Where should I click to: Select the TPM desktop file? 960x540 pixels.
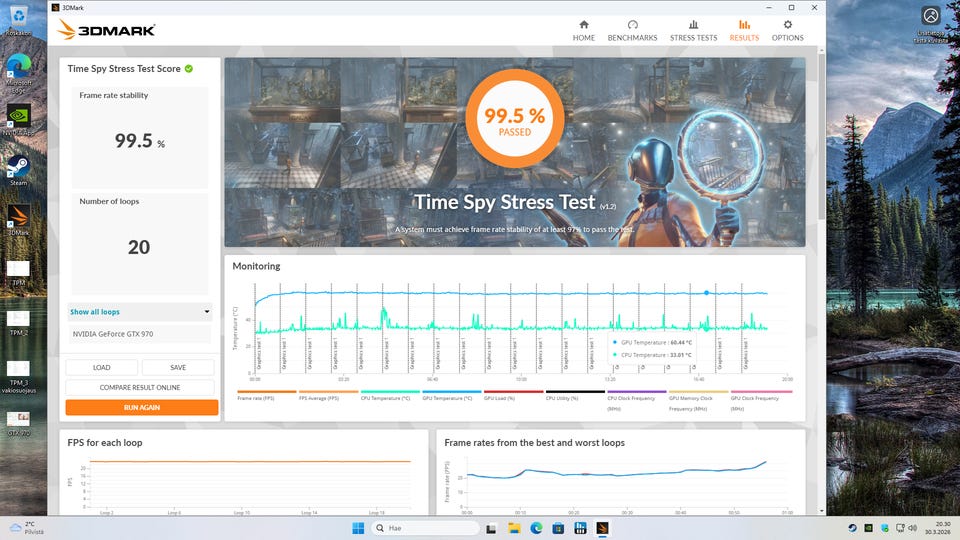tap(18, 273)
